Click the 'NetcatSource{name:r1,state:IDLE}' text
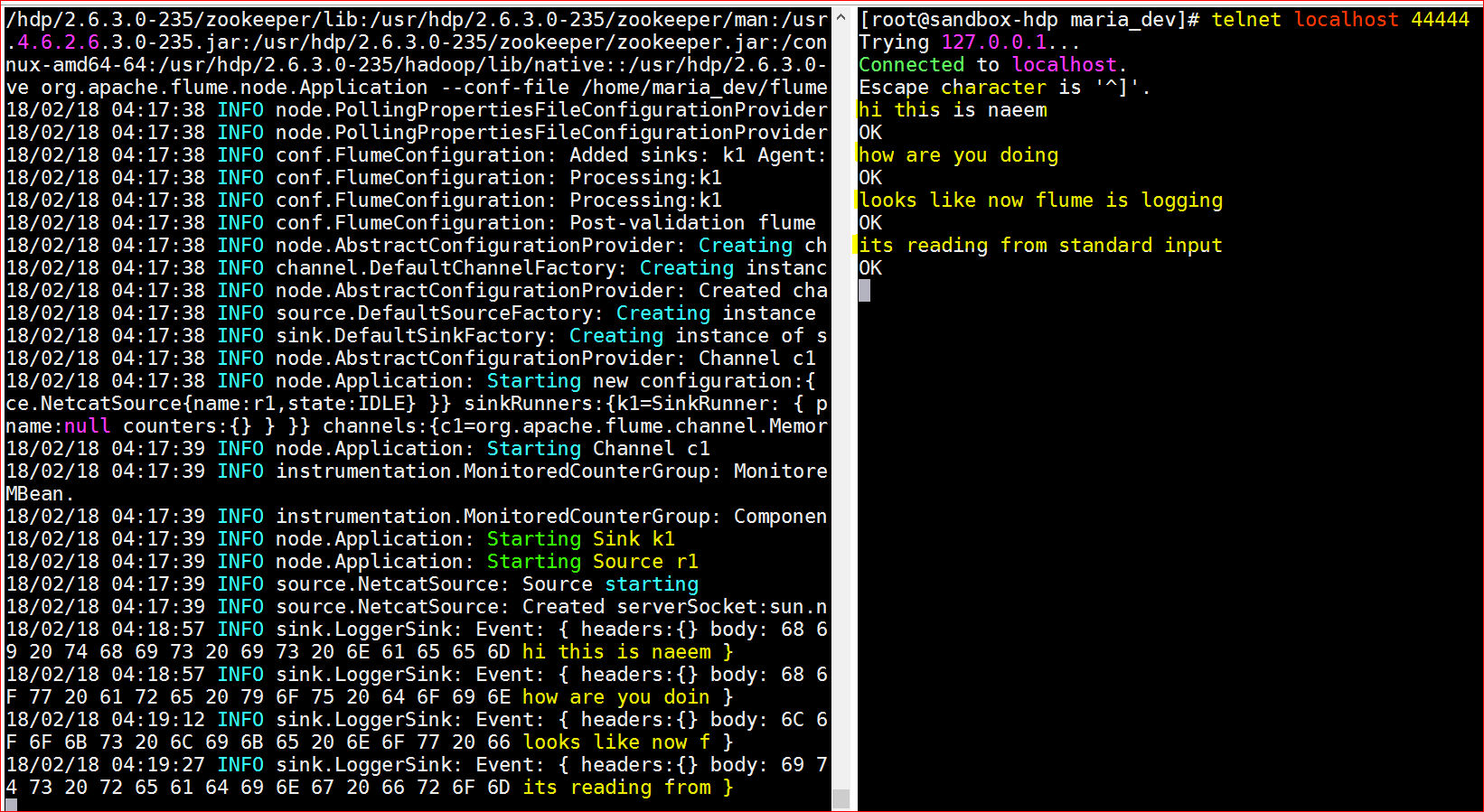The width and height of the screenshot is (1484, 812). (x=228, y=403)
